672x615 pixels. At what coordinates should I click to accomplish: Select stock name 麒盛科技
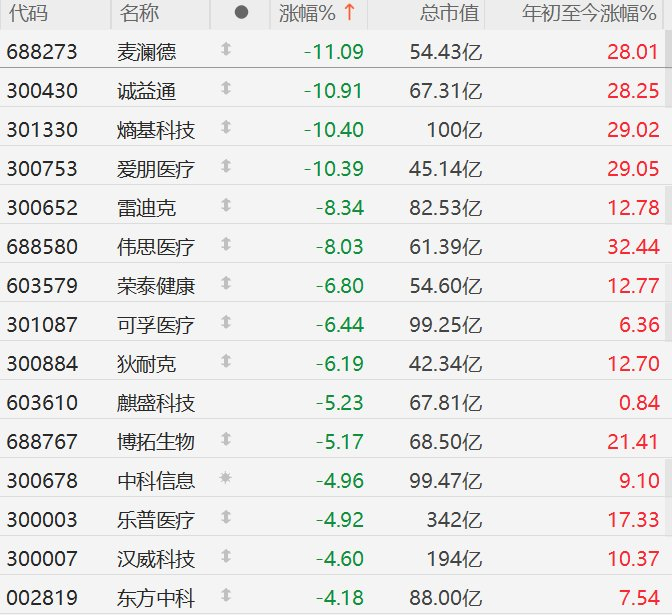click(x=156, y=403)
